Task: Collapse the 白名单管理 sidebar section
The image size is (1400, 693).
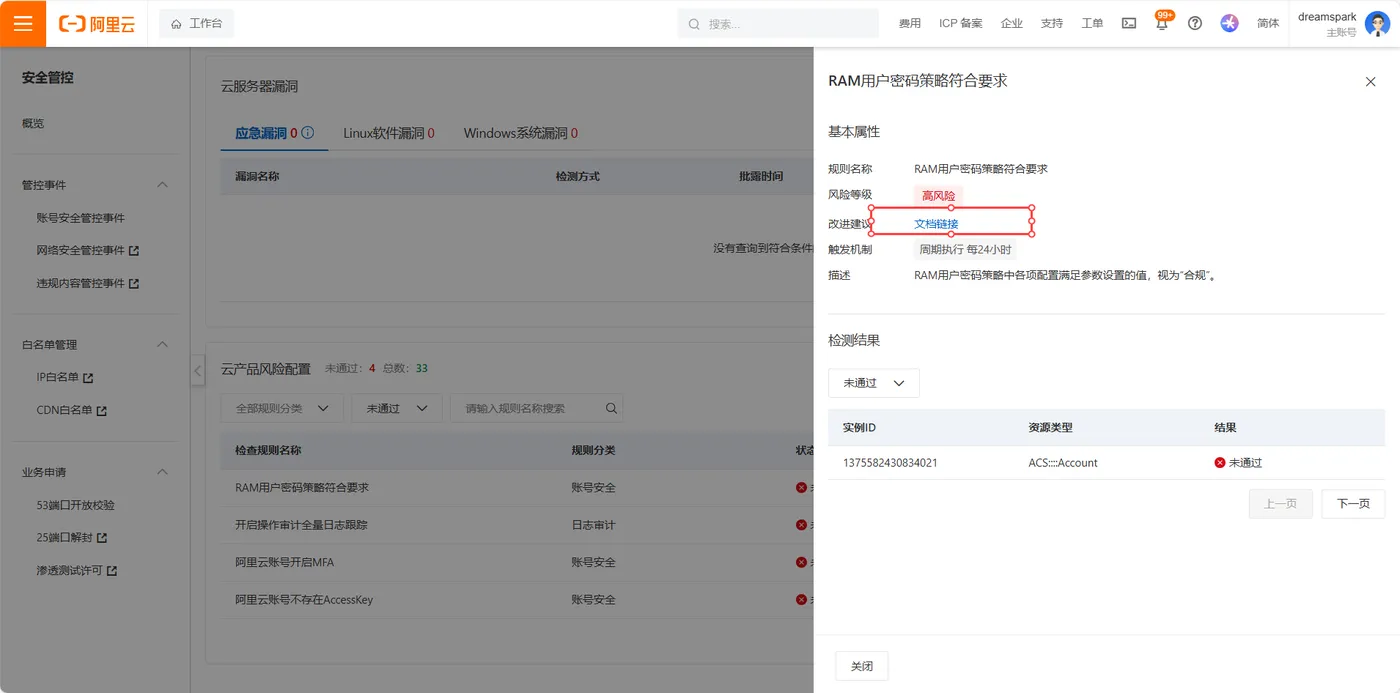Action: 163,345
